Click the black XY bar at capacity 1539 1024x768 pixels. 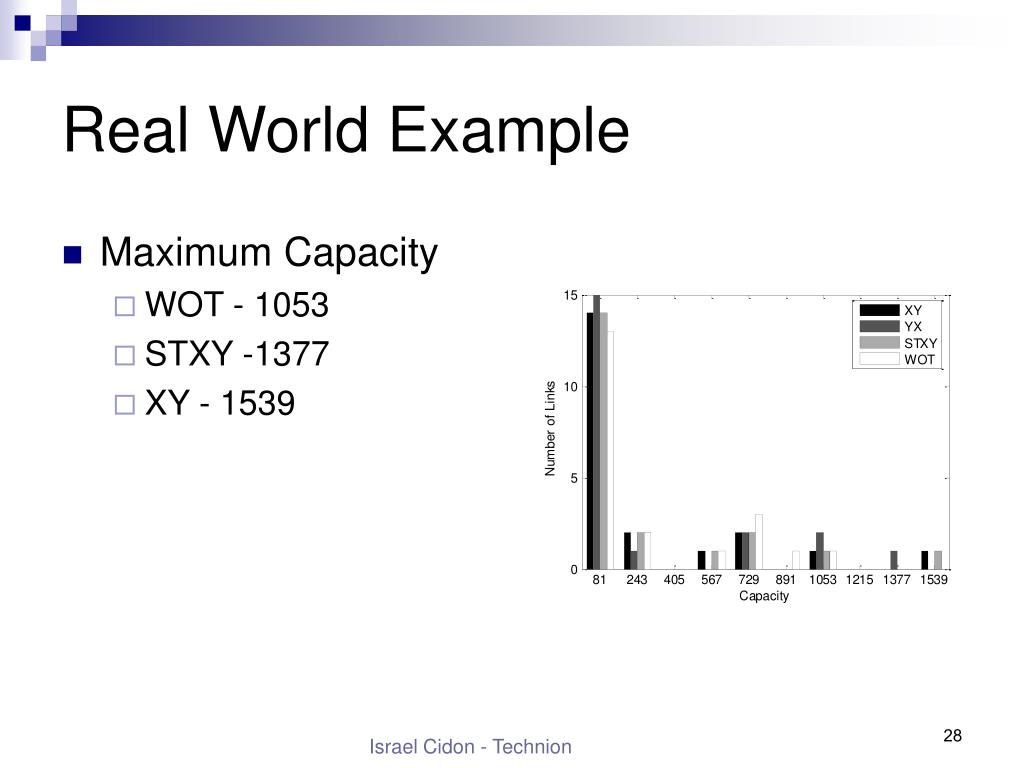(x=925, y=560)
